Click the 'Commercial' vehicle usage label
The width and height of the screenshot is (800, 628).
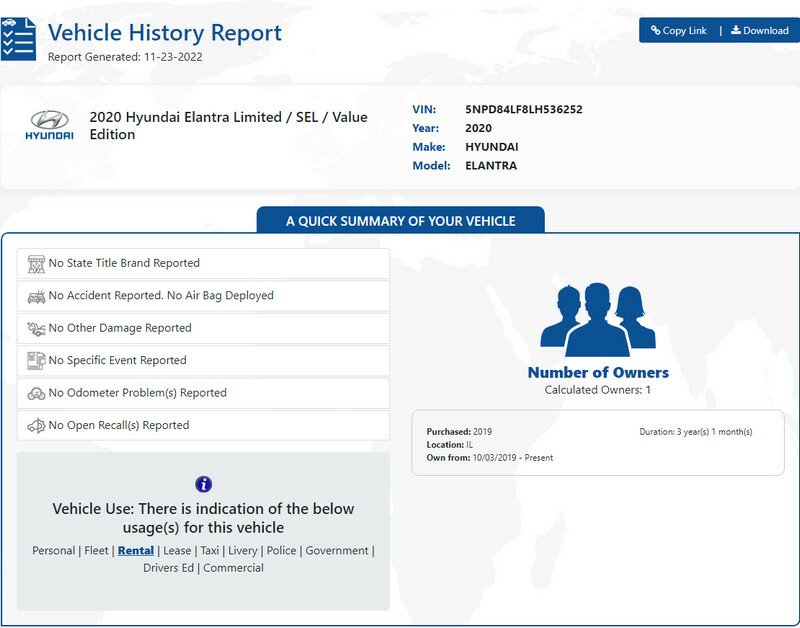click(x=234, y=568)
